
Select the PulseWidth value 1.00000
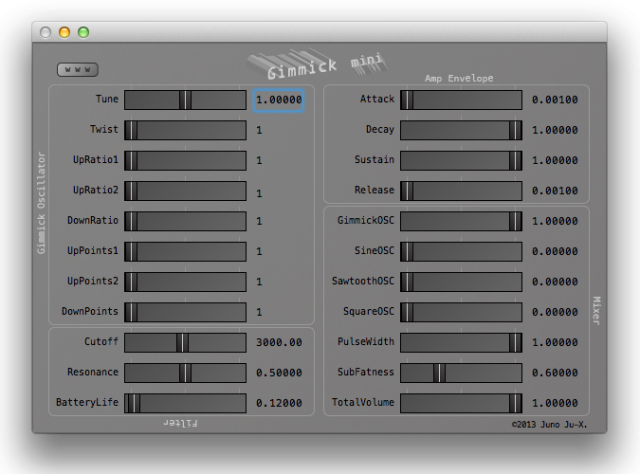555,343
